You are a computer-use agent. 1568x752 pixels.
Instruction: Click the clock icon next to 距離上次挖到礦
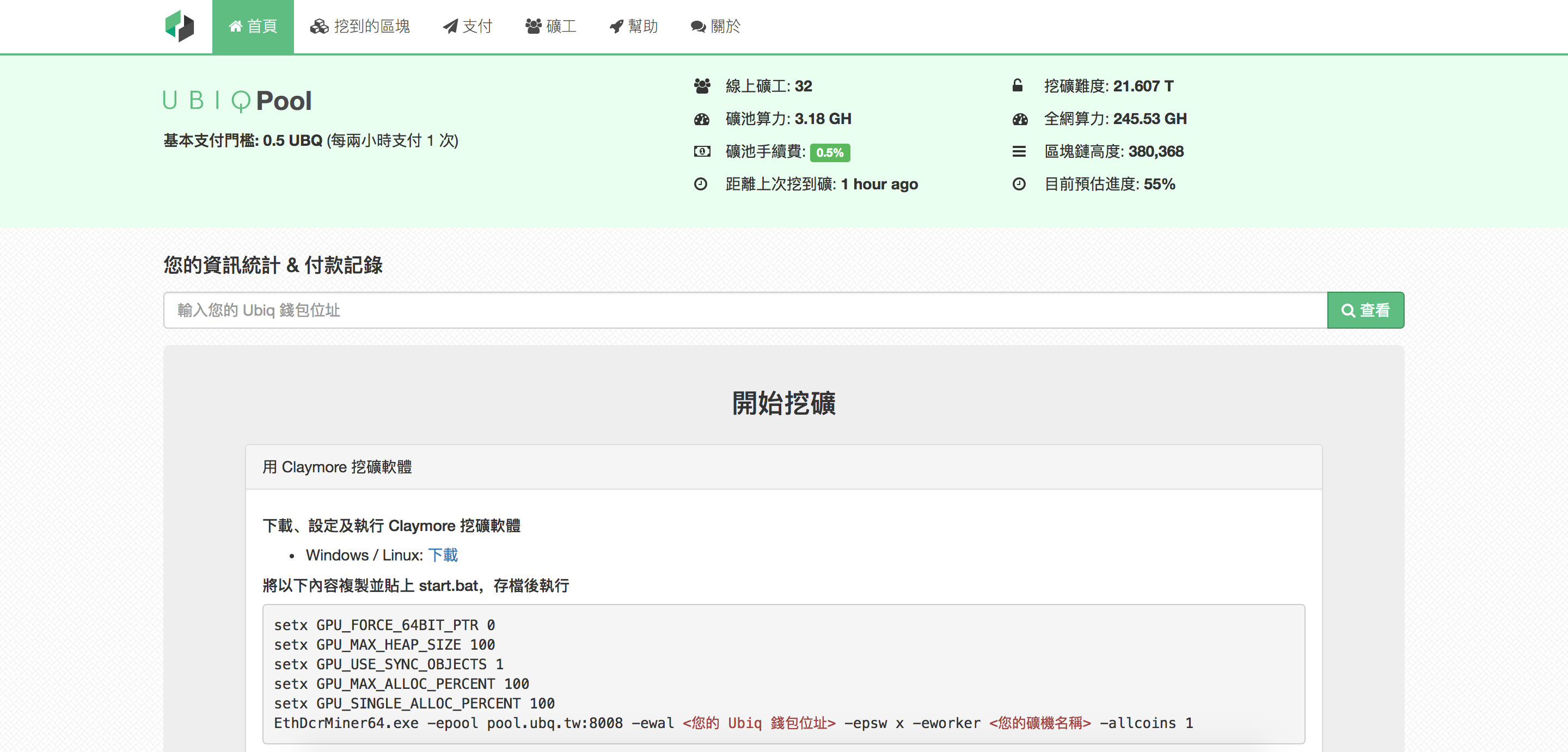pyautogui.click(x=701, y=184)
